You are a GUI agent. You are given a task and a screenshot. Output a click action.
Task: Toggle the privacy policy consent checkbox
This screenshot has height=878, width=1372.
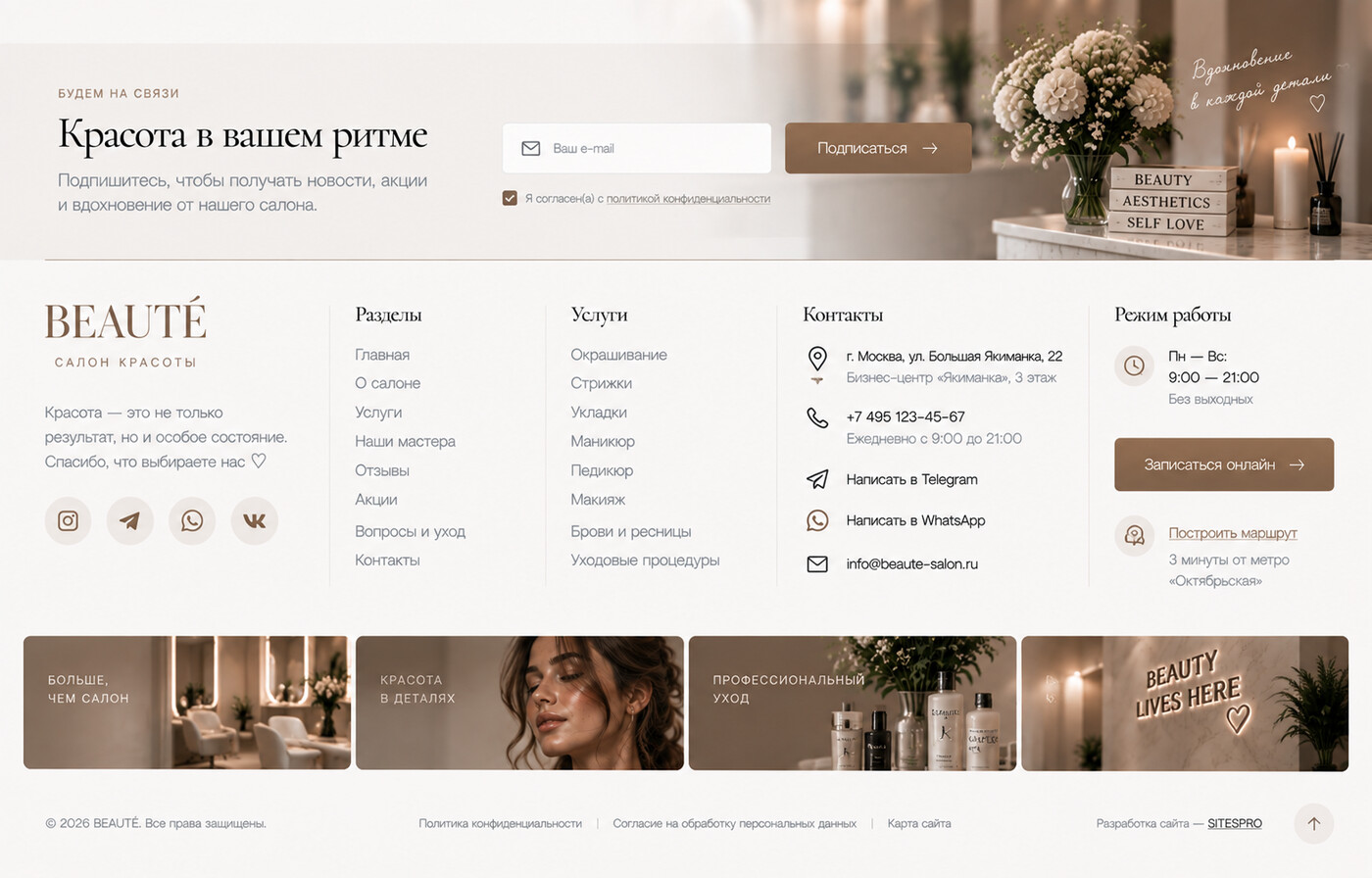pos(510,198)
